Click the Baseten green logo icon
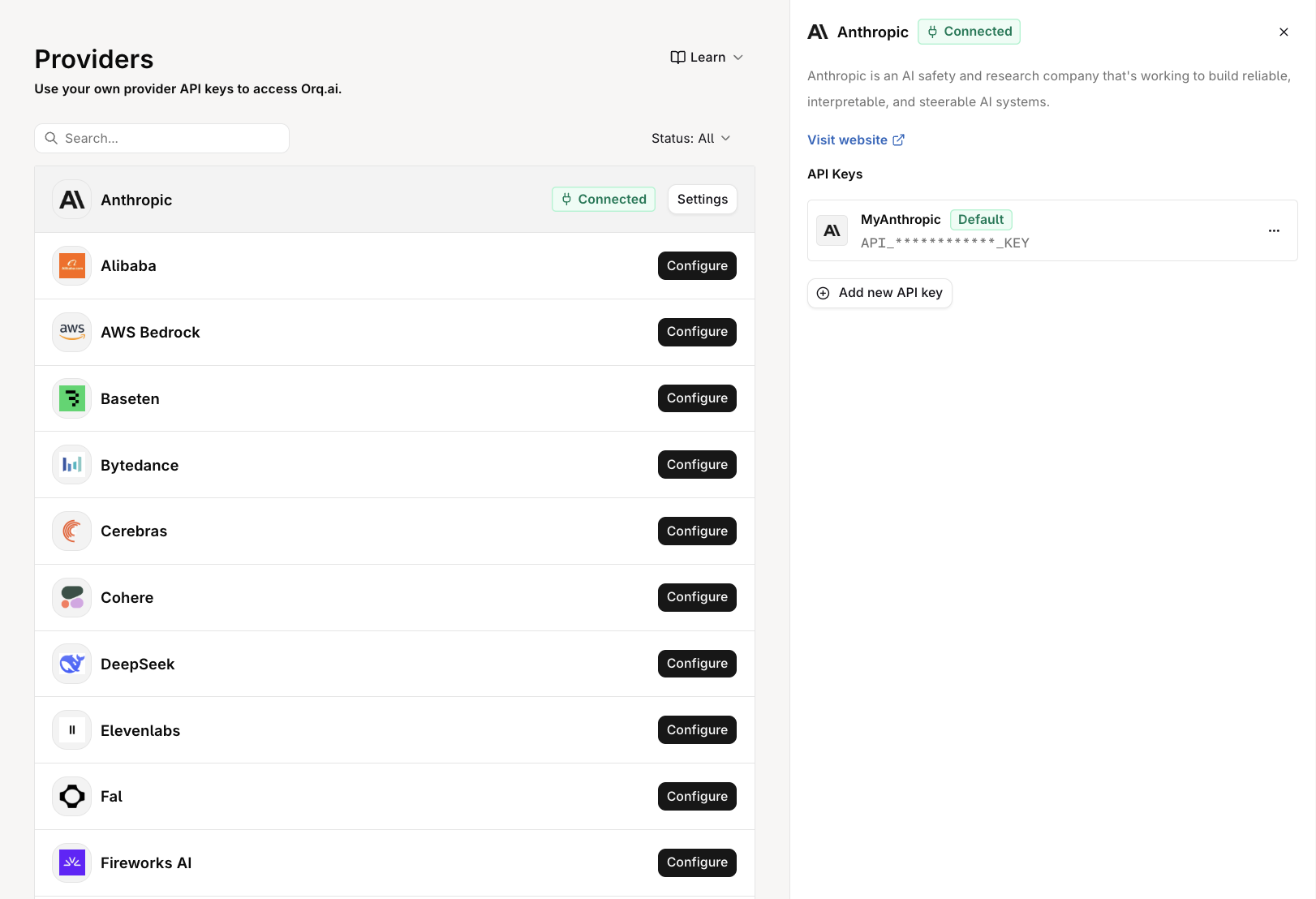 (72, 398)
